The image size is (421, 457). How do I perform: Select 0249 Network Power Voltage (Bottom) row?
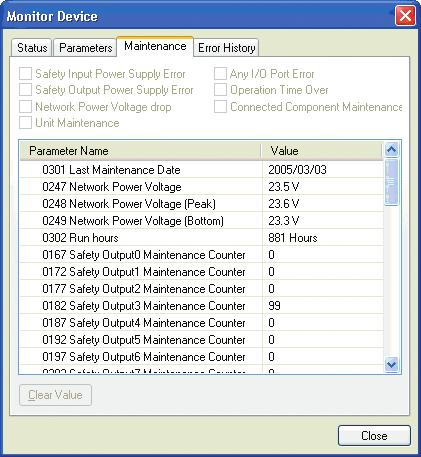coord(202,221)
